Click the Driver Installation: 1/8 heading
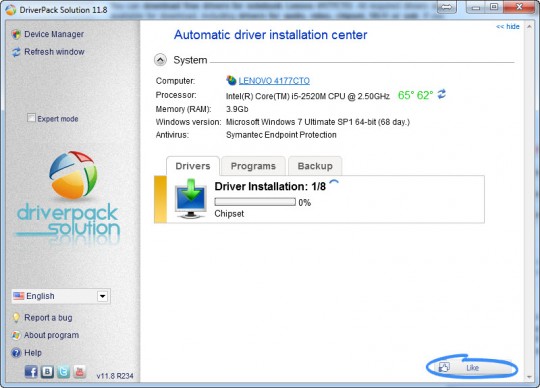Image resolution: width=540 pixels, height=388 pixels. [270, 186]
